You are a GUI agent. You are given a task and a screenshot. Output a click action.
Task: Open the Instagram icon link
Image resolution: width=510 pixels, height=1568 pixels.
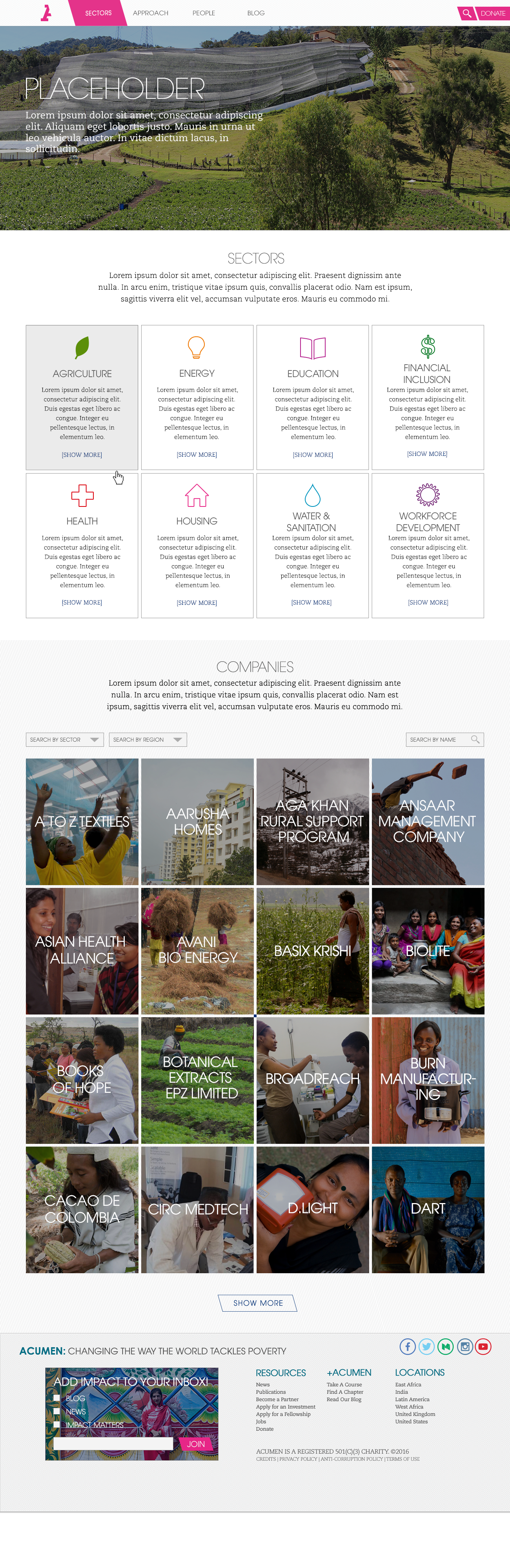click(465, 1347)
